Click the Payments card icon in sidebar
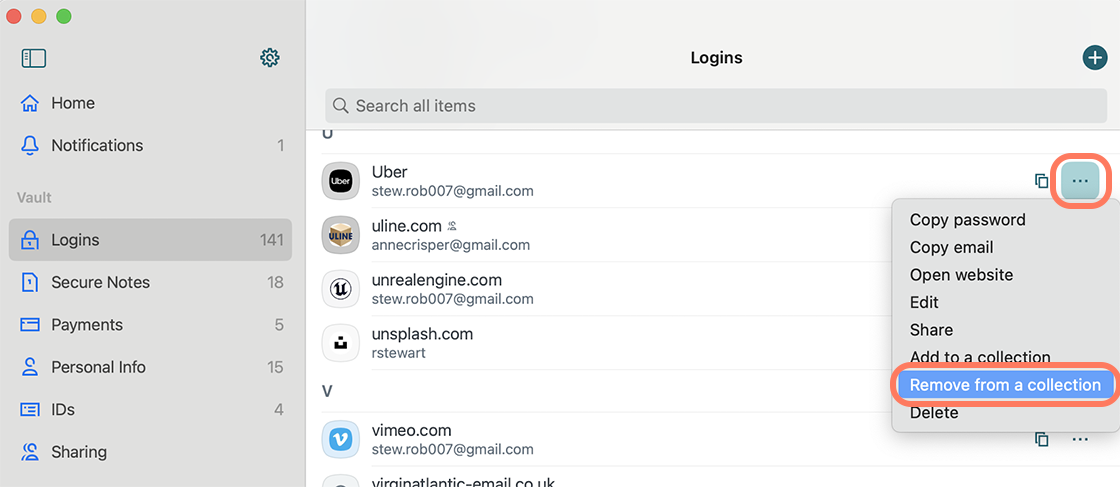Viewport: 1120px width, 487px height. click(x=29, y=325)
